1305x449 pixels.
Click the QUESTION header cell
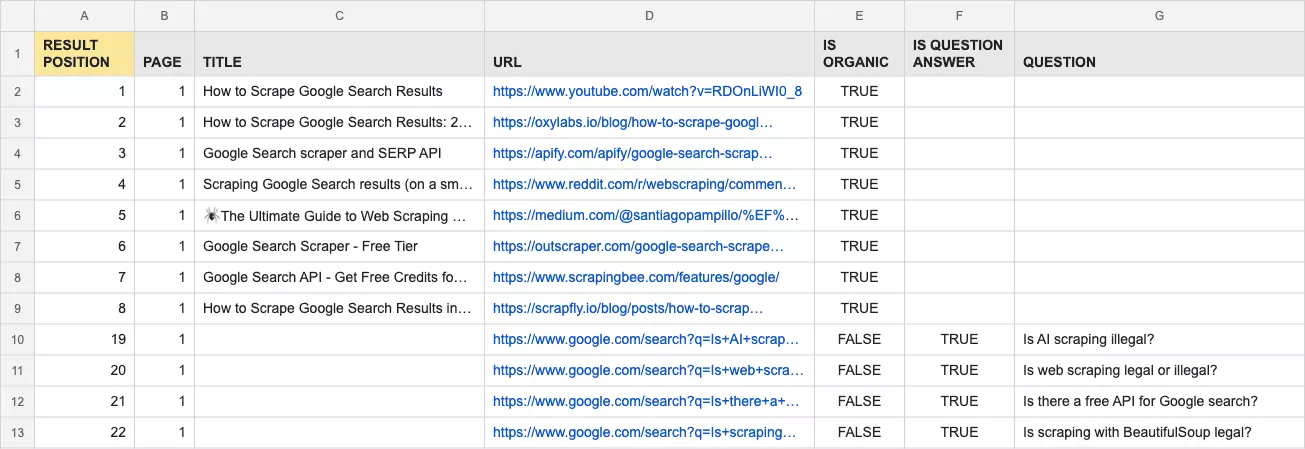(1159, 53)
